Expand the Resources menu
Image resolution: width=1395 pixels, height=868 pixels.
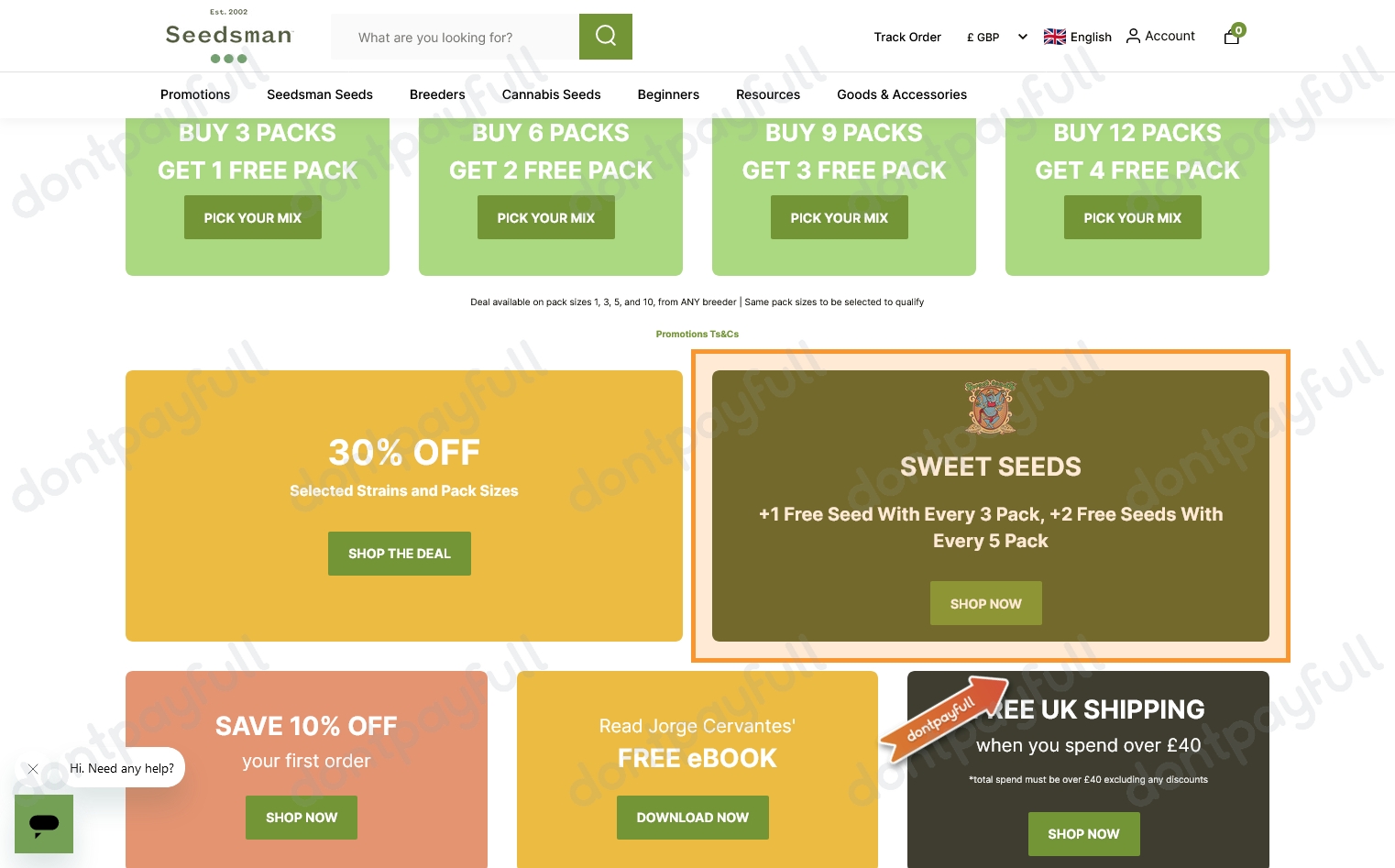pyautogui.click(x=768, y=94)
